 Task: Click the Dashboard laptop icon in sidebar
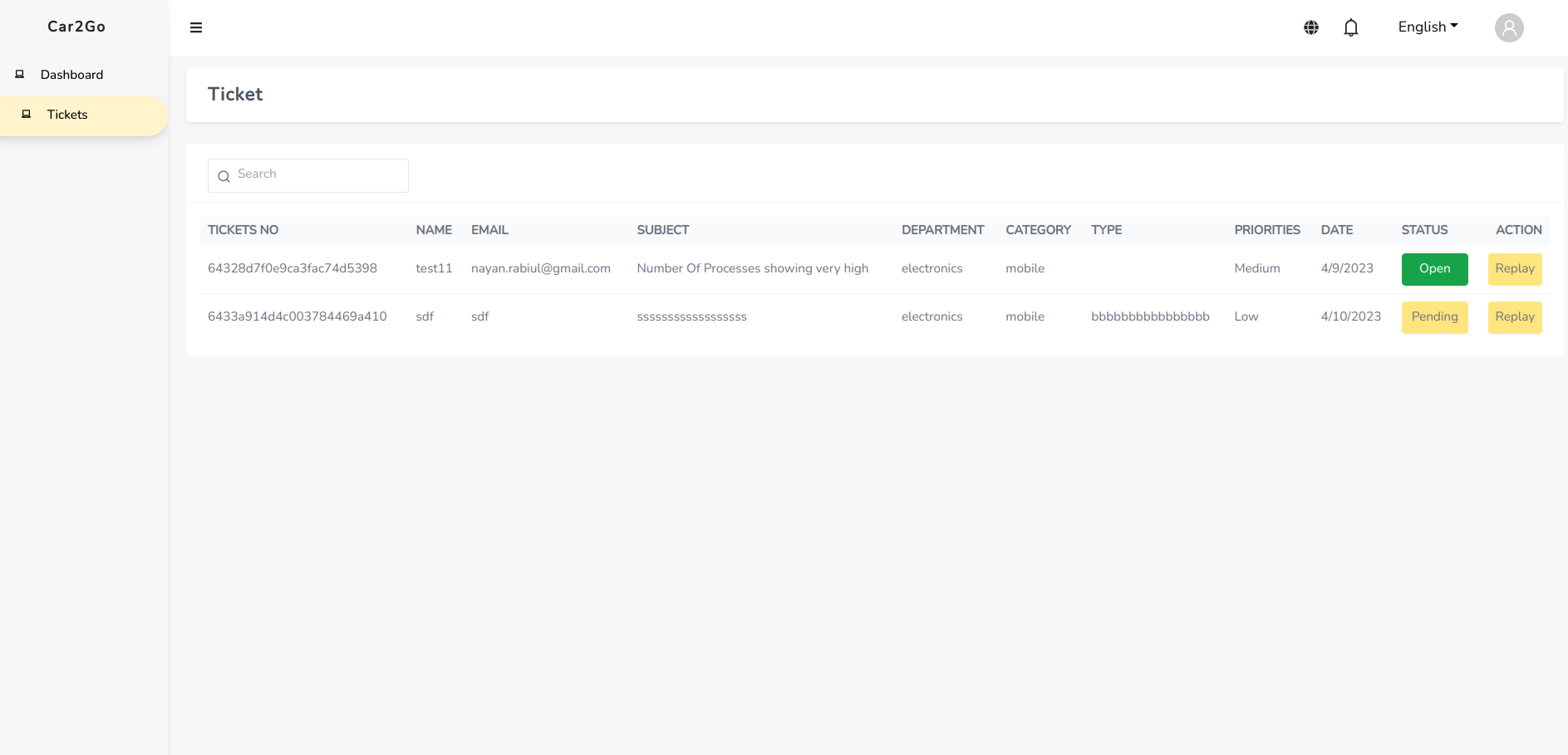point(20,75)
